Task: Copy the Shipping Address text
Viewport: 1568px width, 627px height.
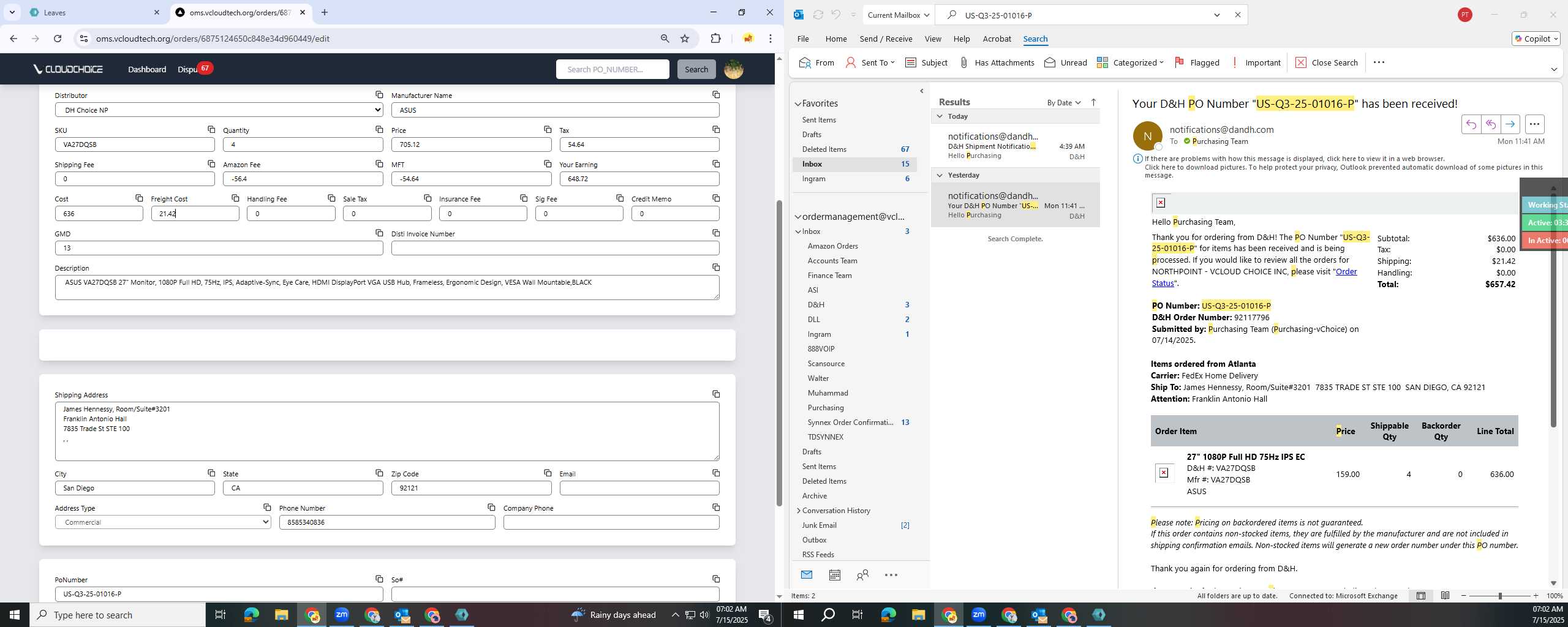Action: click(716, 394)
